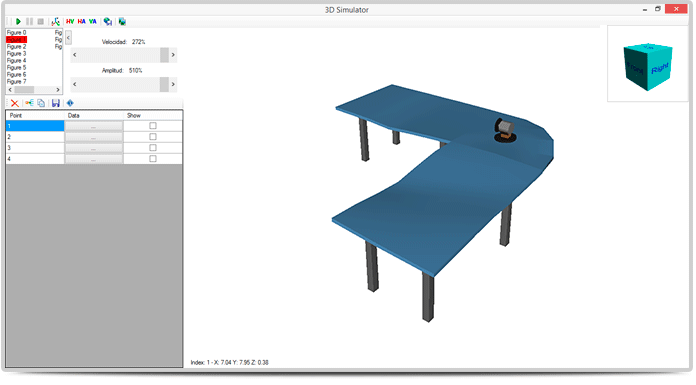
Task: Click the Data column header
Action: point(94,115)
